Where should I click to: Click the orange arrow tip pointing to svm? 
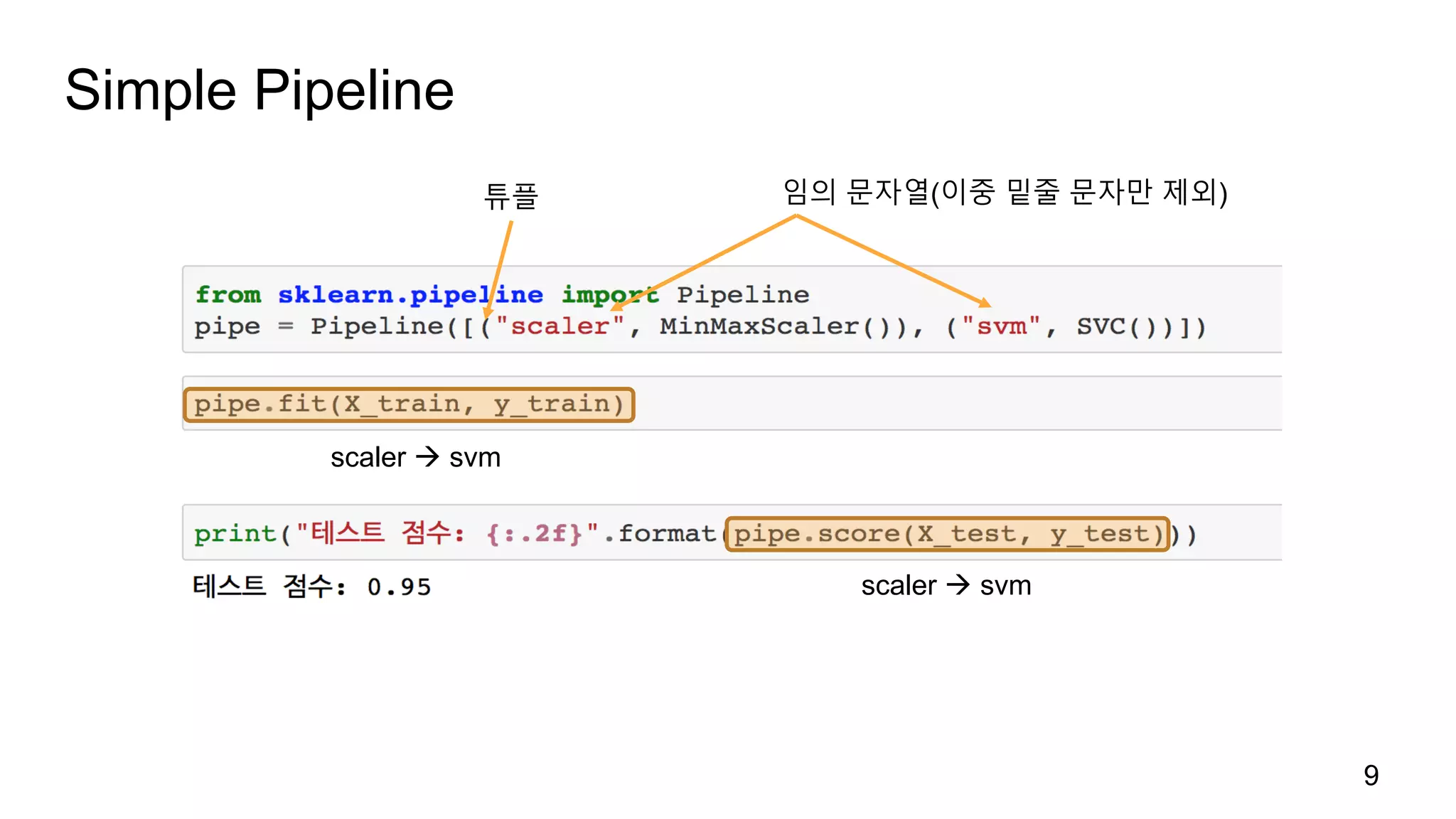click(x=987, y=304)
